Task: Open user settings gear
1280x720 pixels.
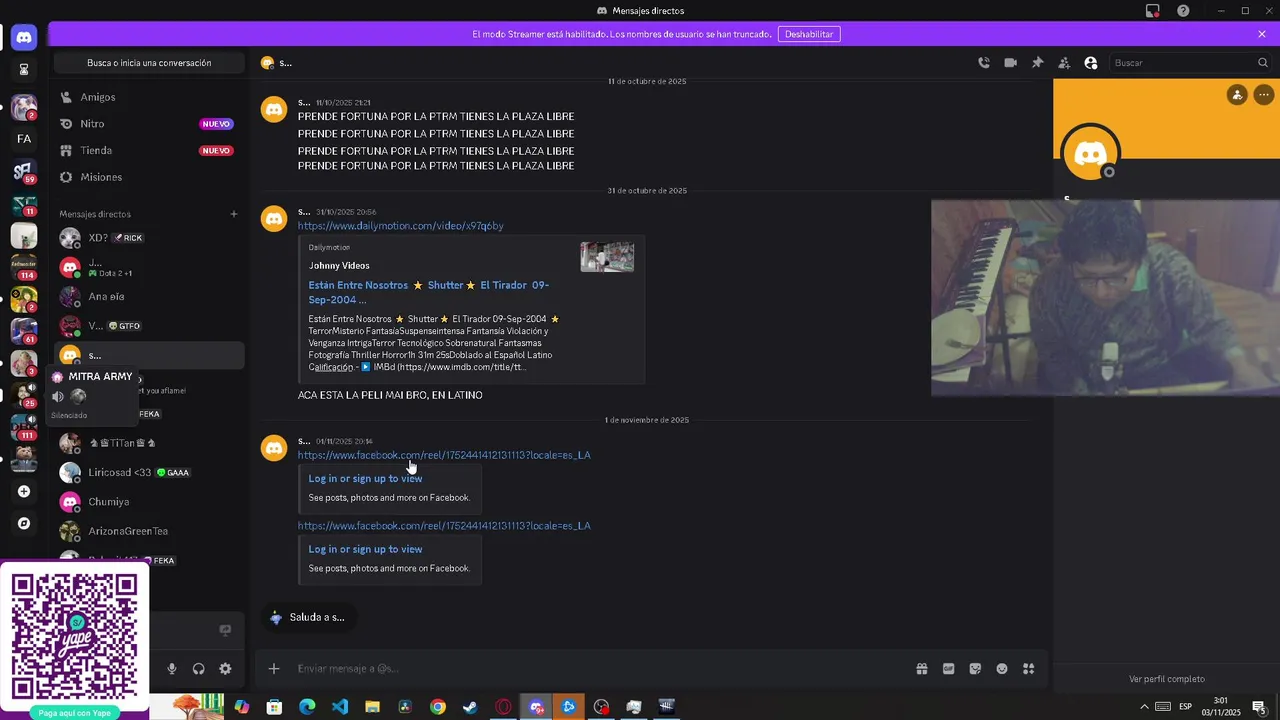Action: (x=225, y=669)
